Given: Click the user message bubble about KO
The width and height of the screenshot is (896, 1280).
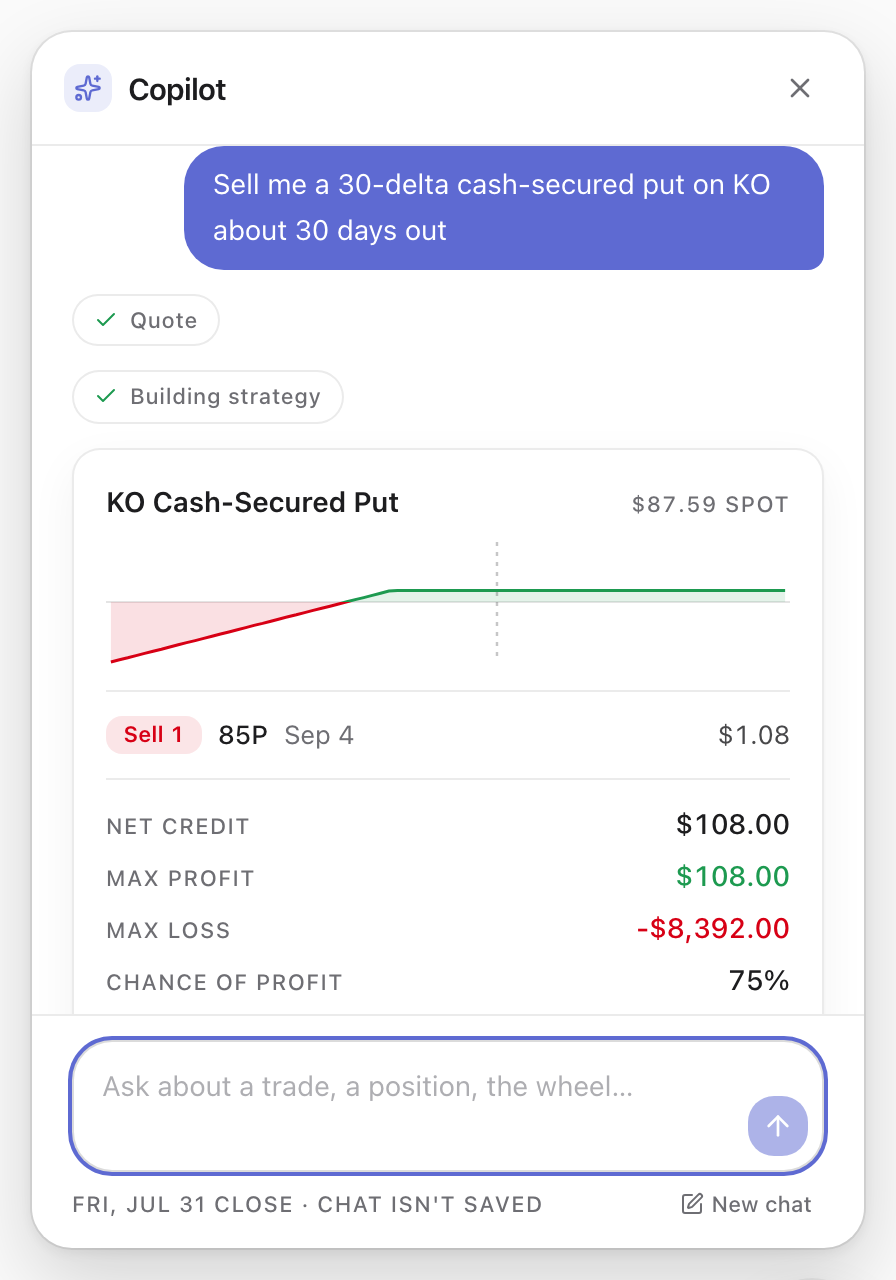Looking at the screenshot, I should tap(504, 208).
